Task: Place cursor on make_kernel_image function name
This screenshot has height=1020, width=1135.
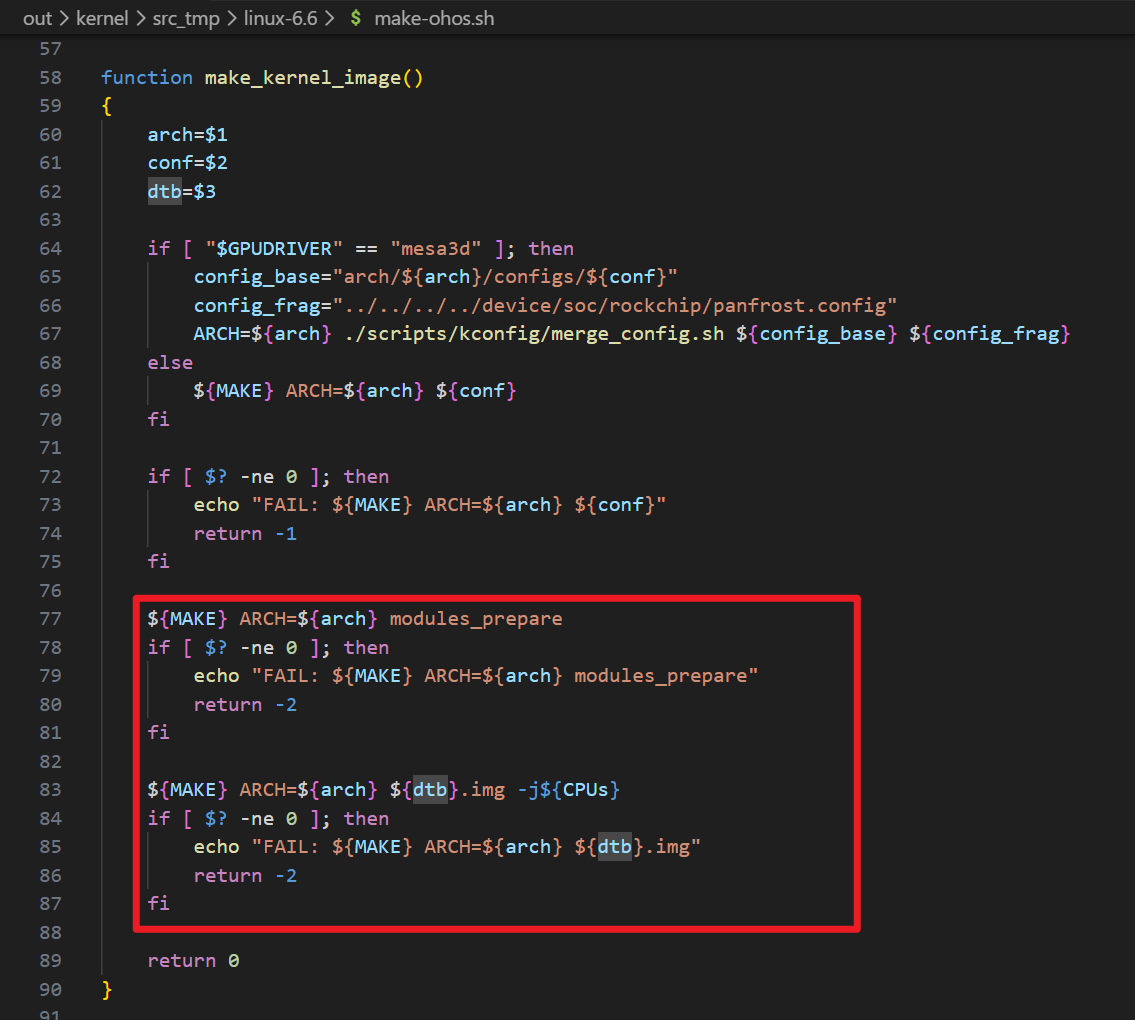Action: 303,77
